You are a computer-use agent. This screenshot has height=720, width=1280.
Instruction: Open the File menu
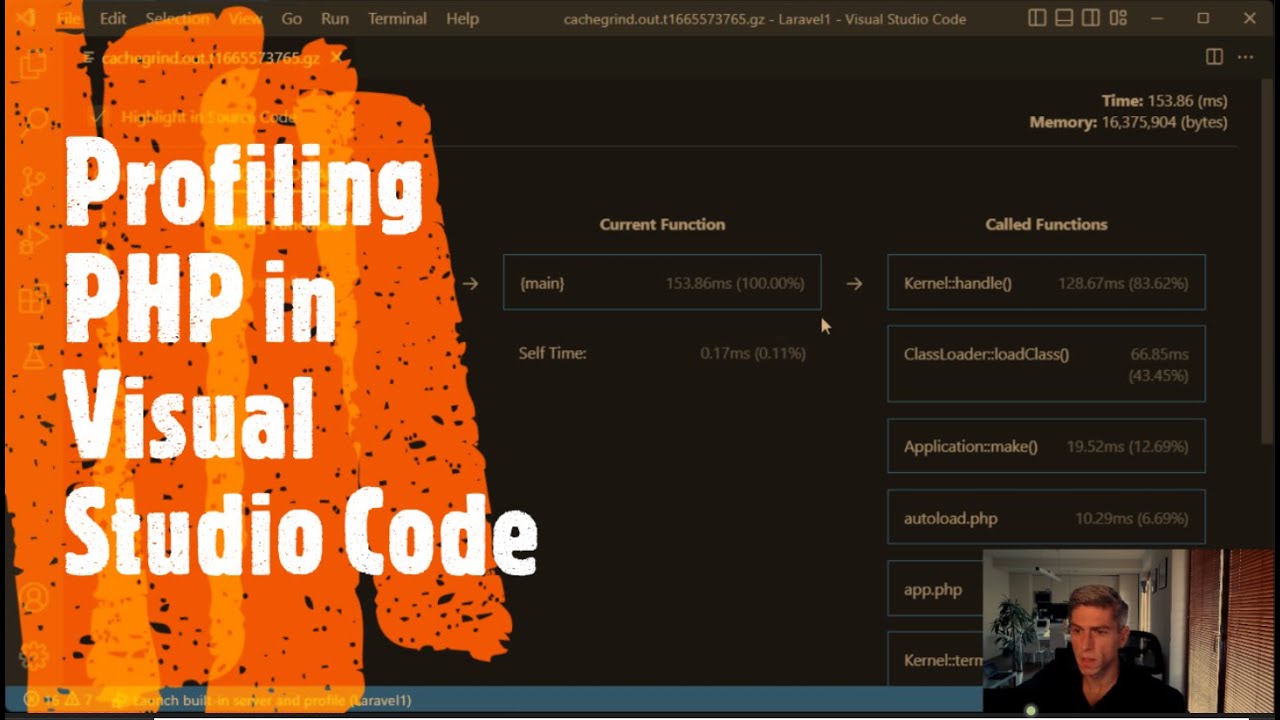click(x=69, y=18)
